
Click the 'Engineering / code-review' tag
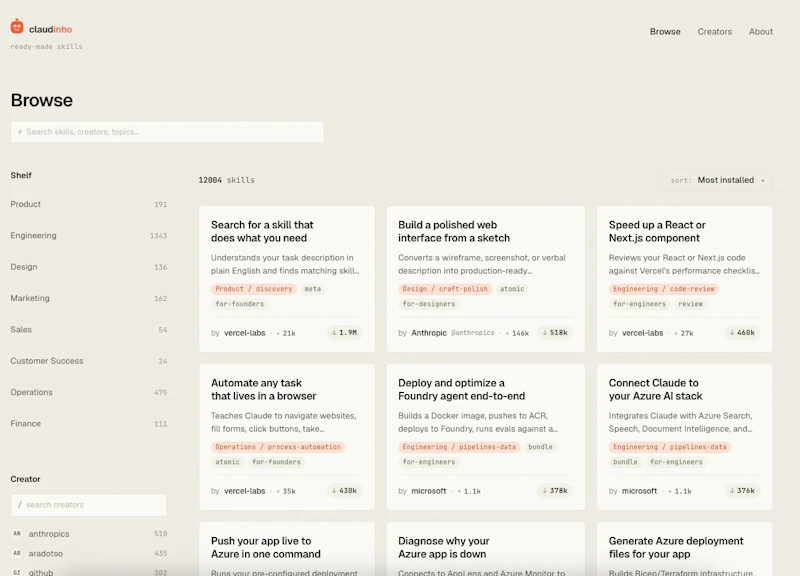pos(663,289)
